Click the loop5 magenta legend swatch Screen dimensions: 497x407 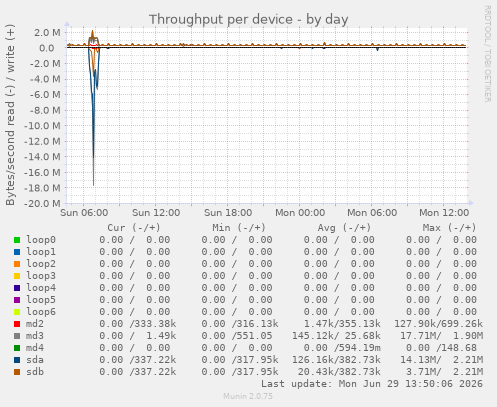17,300
